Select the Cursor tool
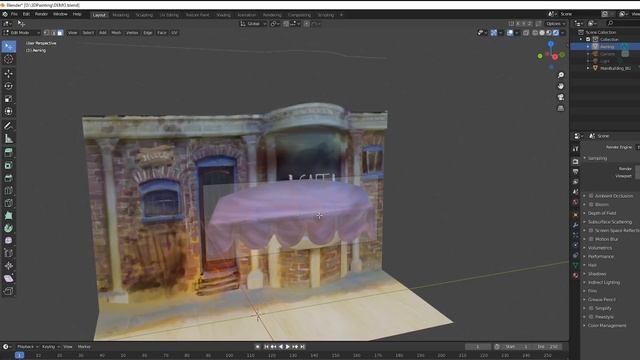Viewport: 640px width, 360px height. pos(9,60)
